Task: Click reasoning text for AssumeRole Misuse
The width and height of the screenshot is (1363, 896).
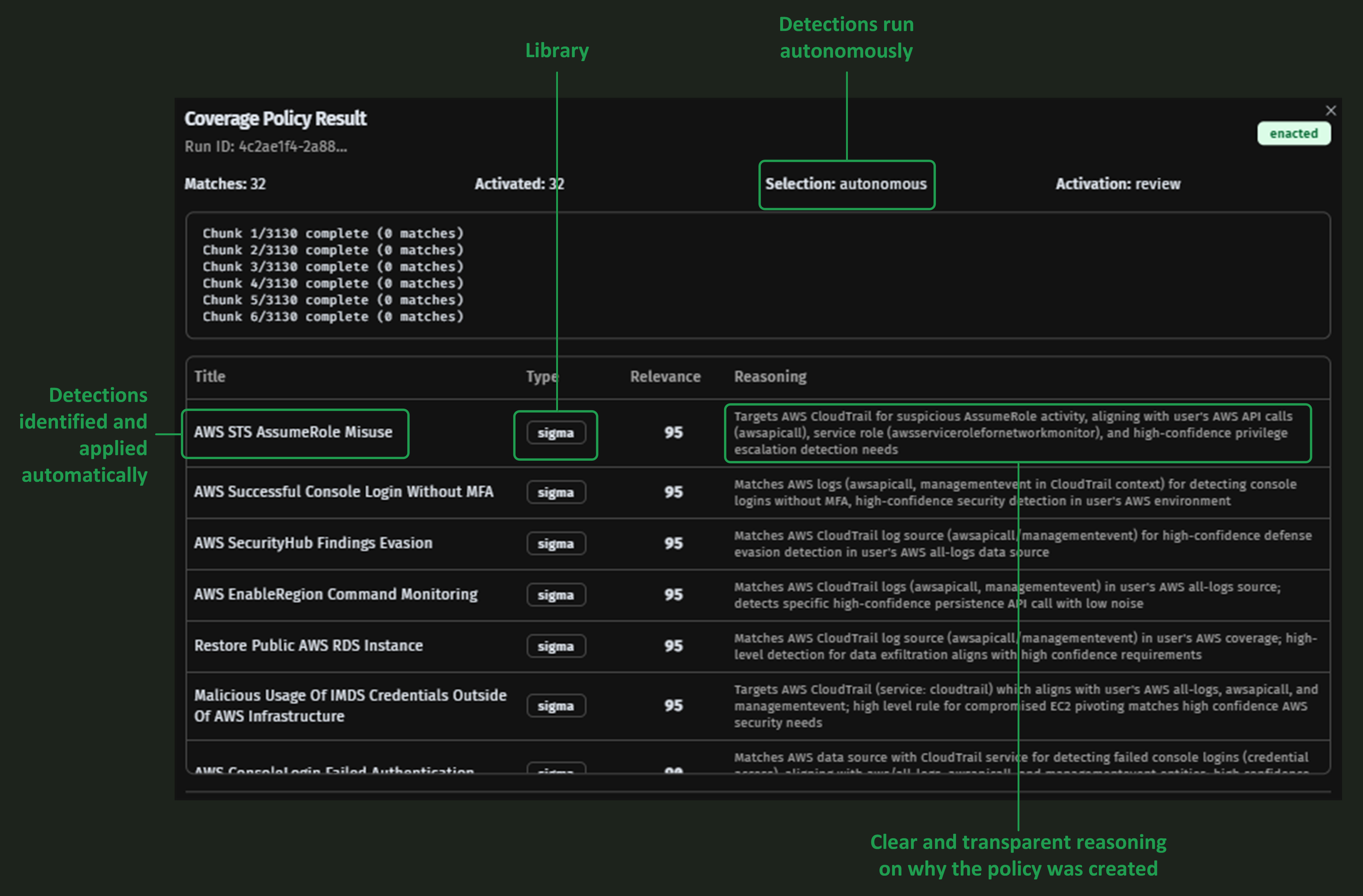Action: pyautogui.click(x=1012, y=433)
